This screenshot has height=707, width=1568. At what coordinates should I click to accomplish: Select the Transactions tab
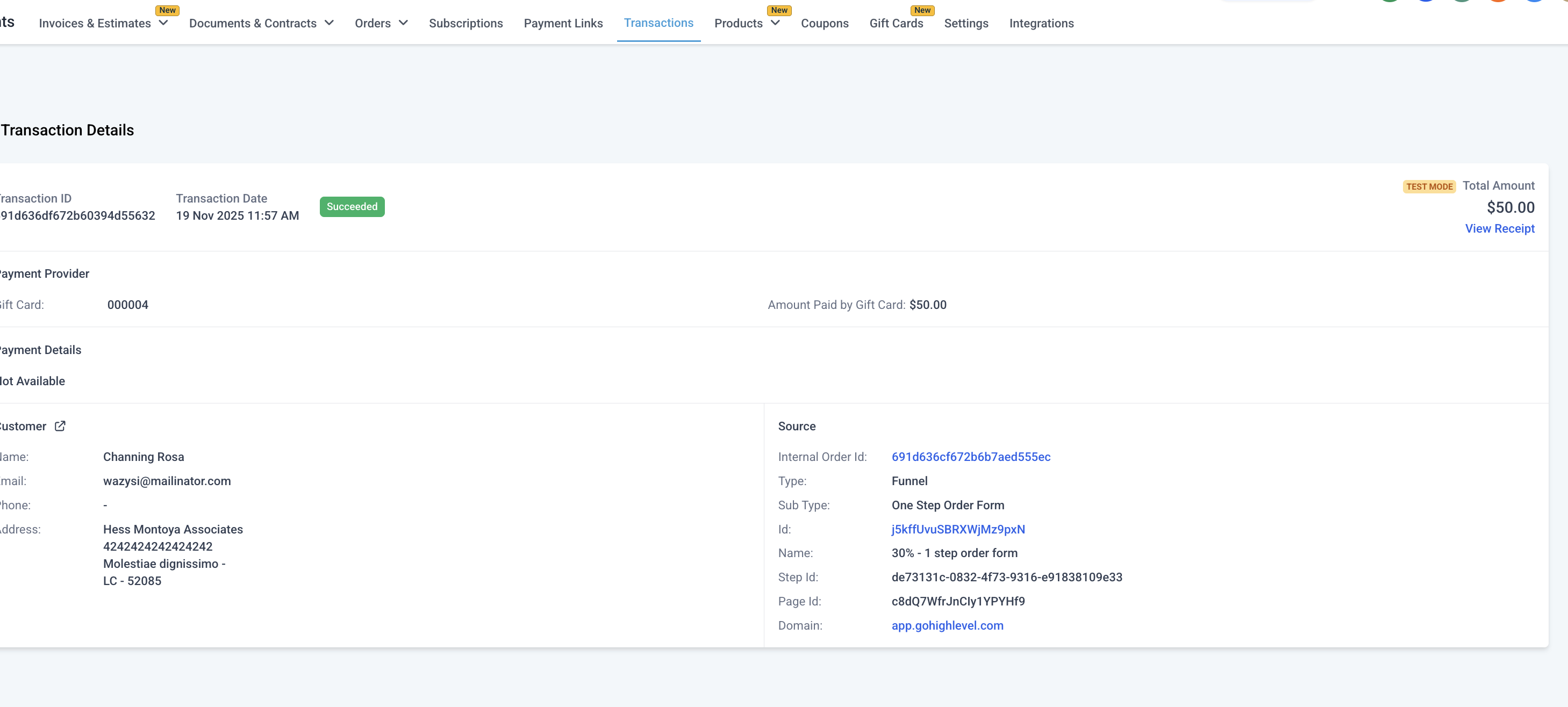tap(658, 23)
